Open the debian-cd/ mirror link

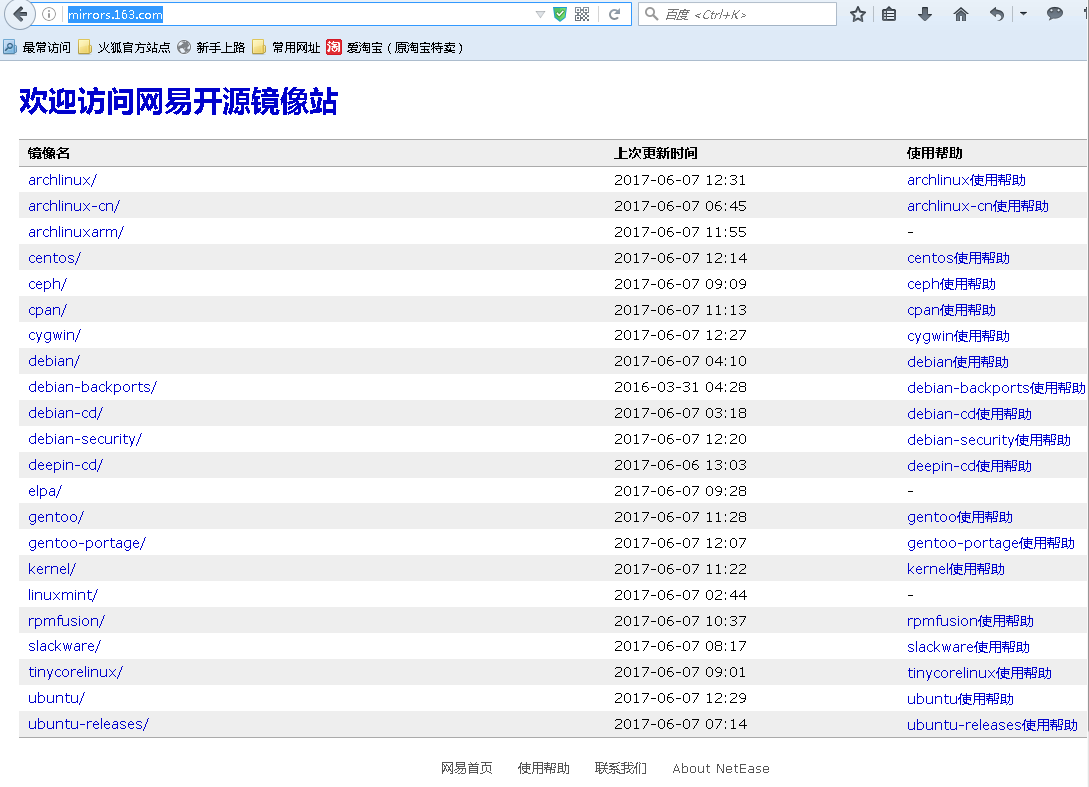click(x=65, y=413)
